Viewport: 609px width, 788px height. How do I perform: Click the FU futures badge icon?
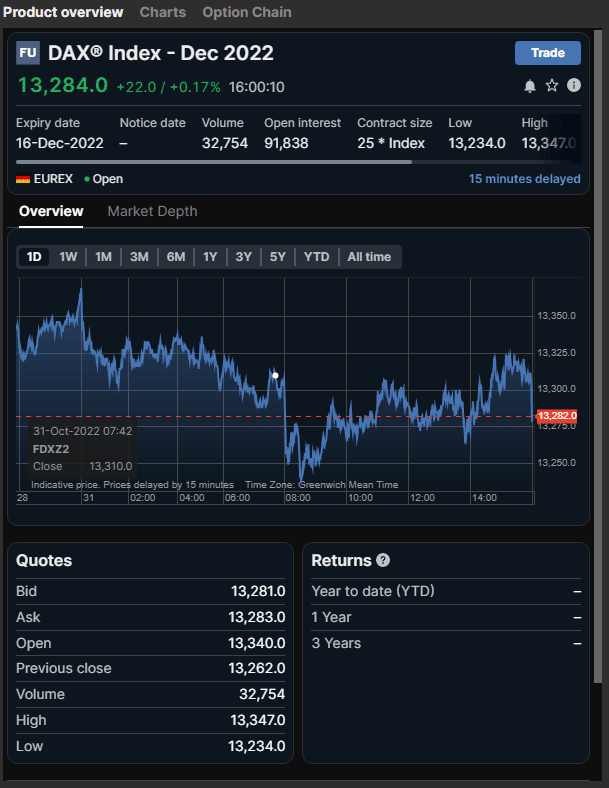(x=28, y=53)
